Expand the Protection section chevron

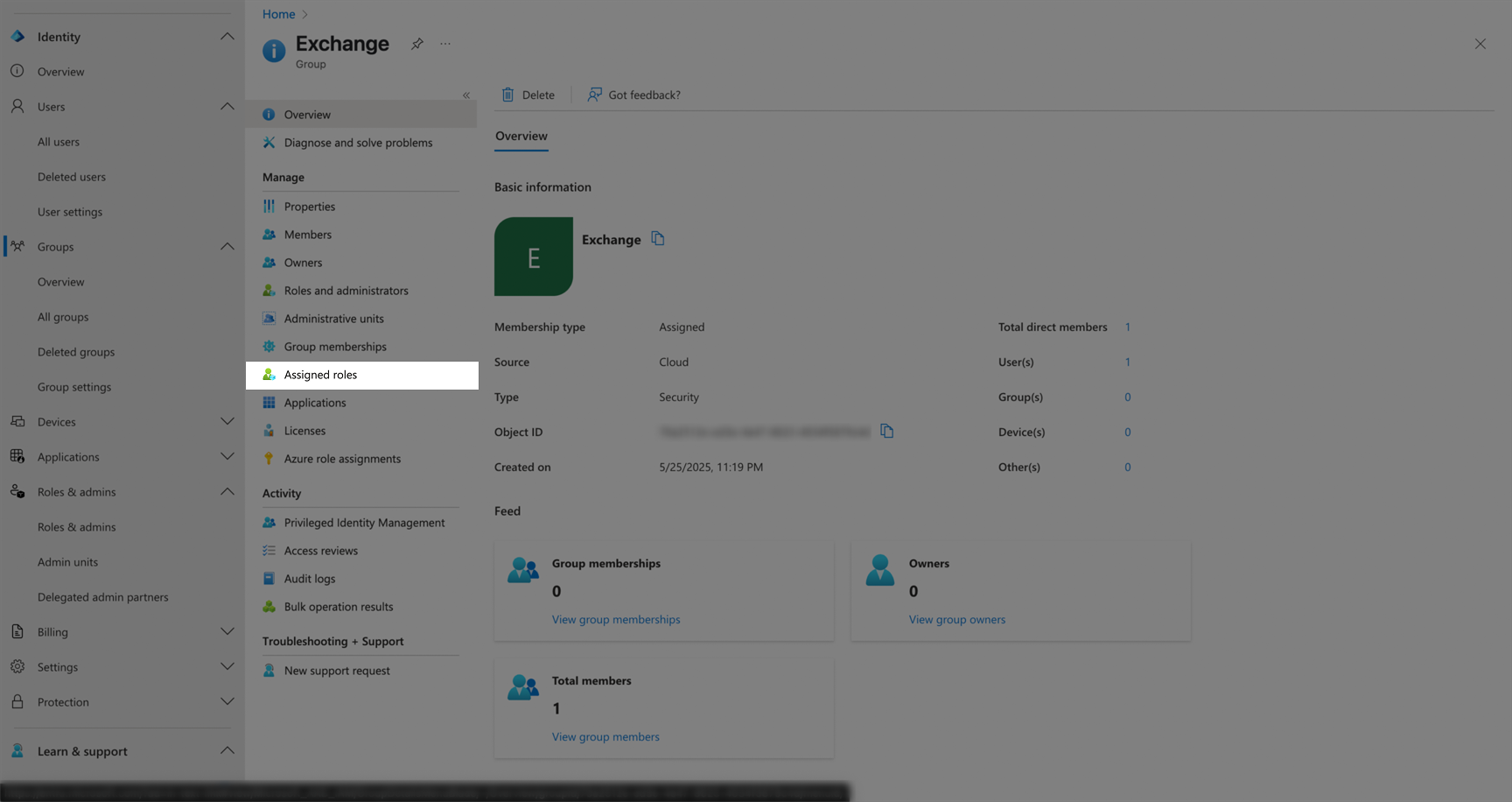tap(227, 702)
